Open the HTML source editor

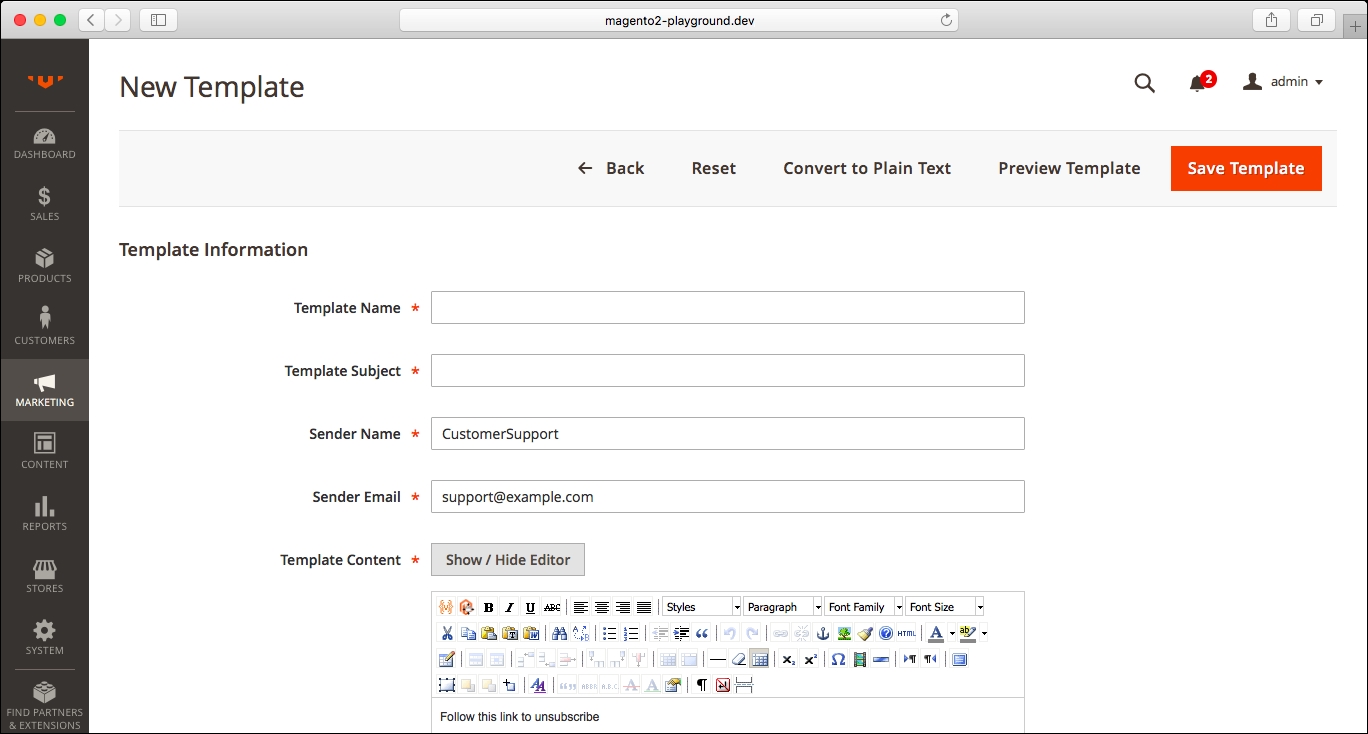pyautogui.click(x=907, y=633)
